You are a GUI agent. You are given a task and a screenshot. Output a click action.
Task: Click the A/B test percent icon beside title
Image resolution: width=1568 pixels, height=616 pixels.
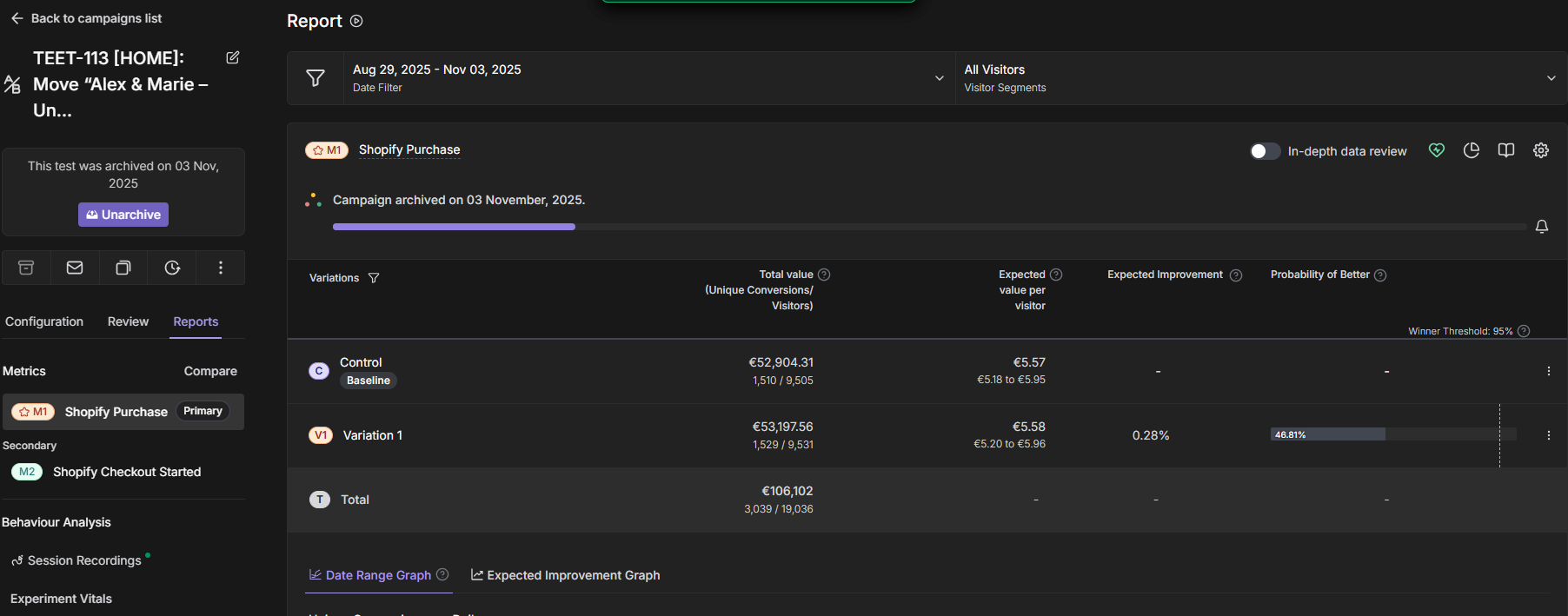click(12, 84)
